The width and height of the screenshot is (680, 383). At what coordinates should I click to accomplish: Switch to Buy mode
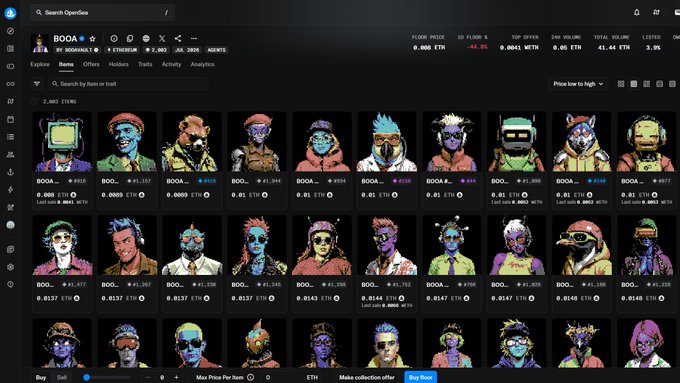[x=41, y=377]
